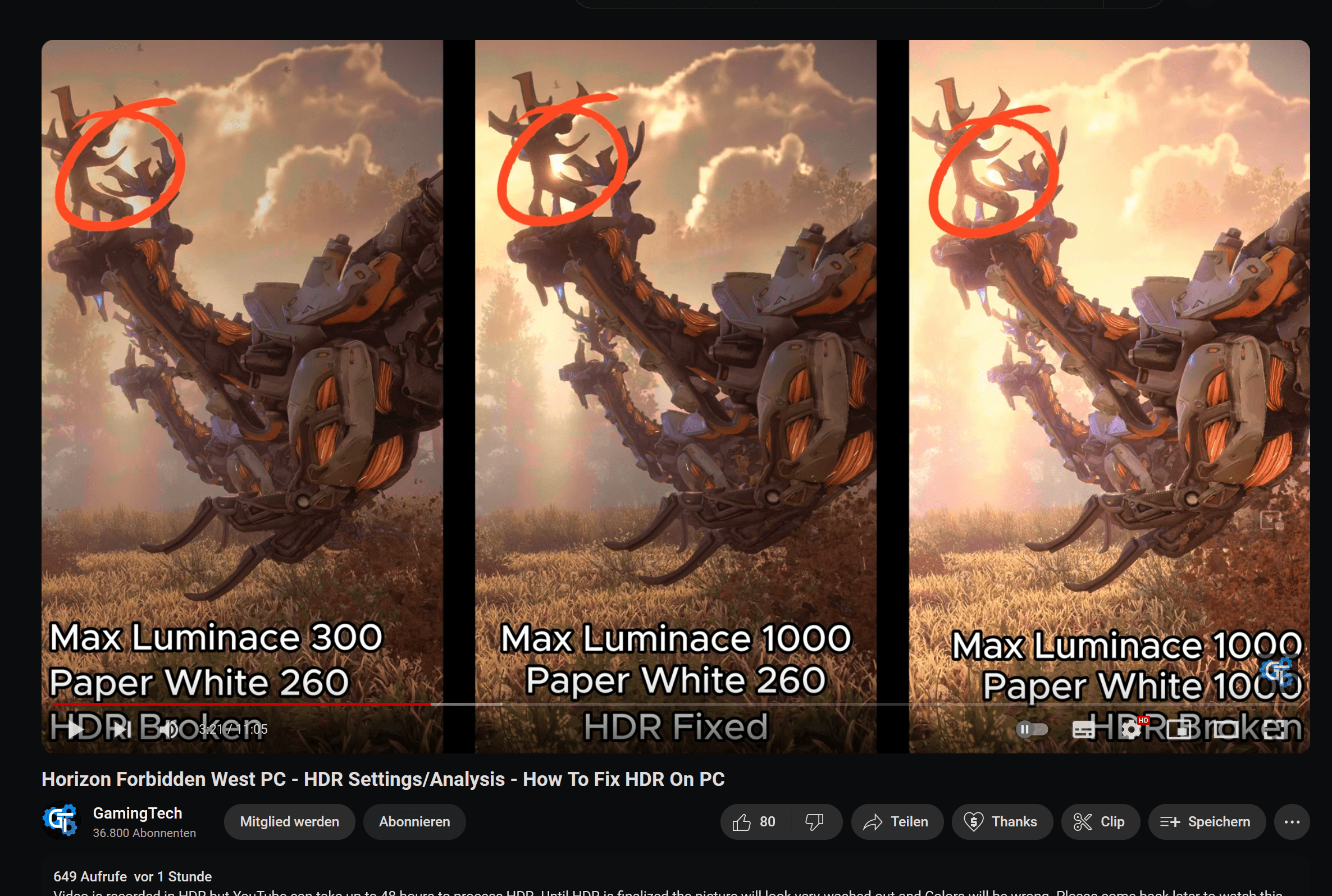Click the Horizon Forbidden West video title

click(x=383, y=779)
